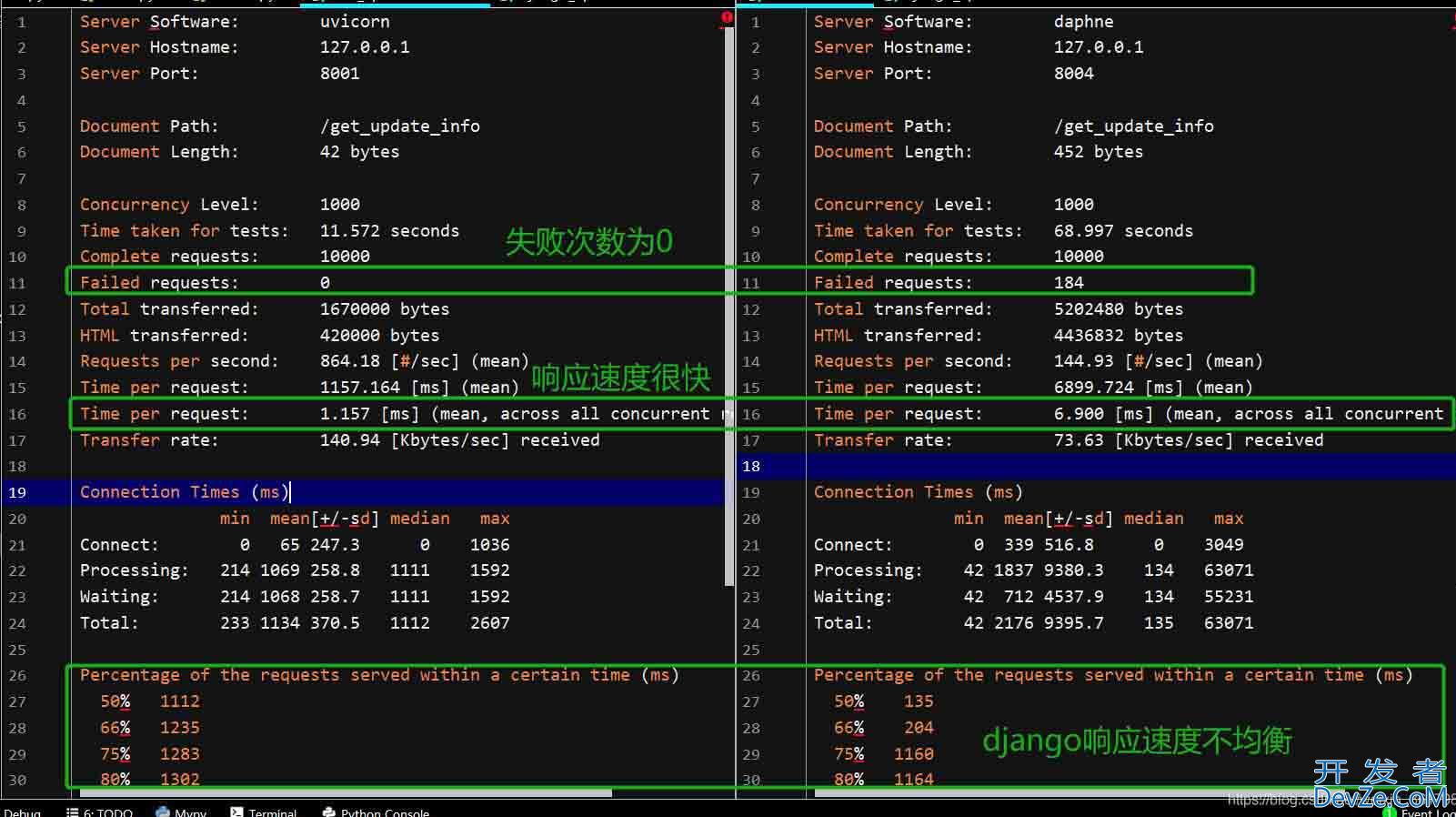Open the 6: TODO tool window
The width and height of the screenshot is (1456, 817).
[x=99, y=812]
